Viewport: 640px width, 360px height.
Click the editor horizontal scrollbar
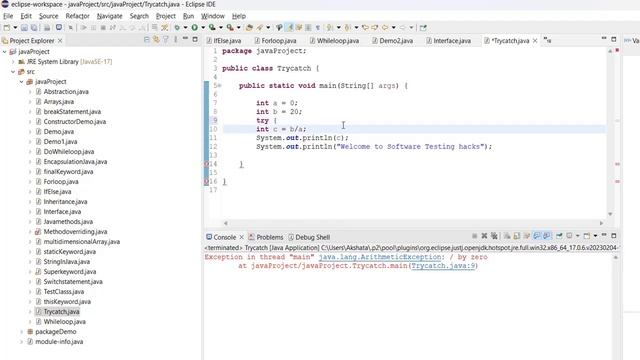[413, 223]
